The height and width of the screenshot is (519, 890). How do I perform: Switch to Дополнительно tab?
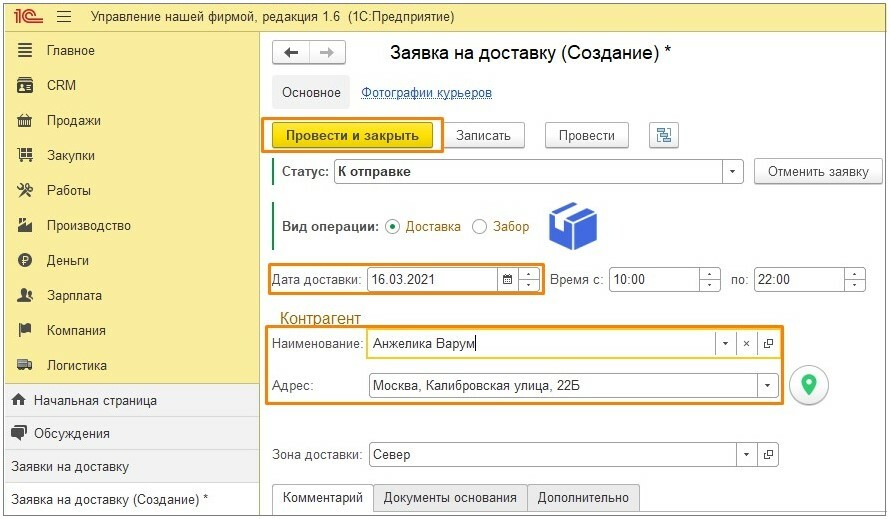pos(583,497)
